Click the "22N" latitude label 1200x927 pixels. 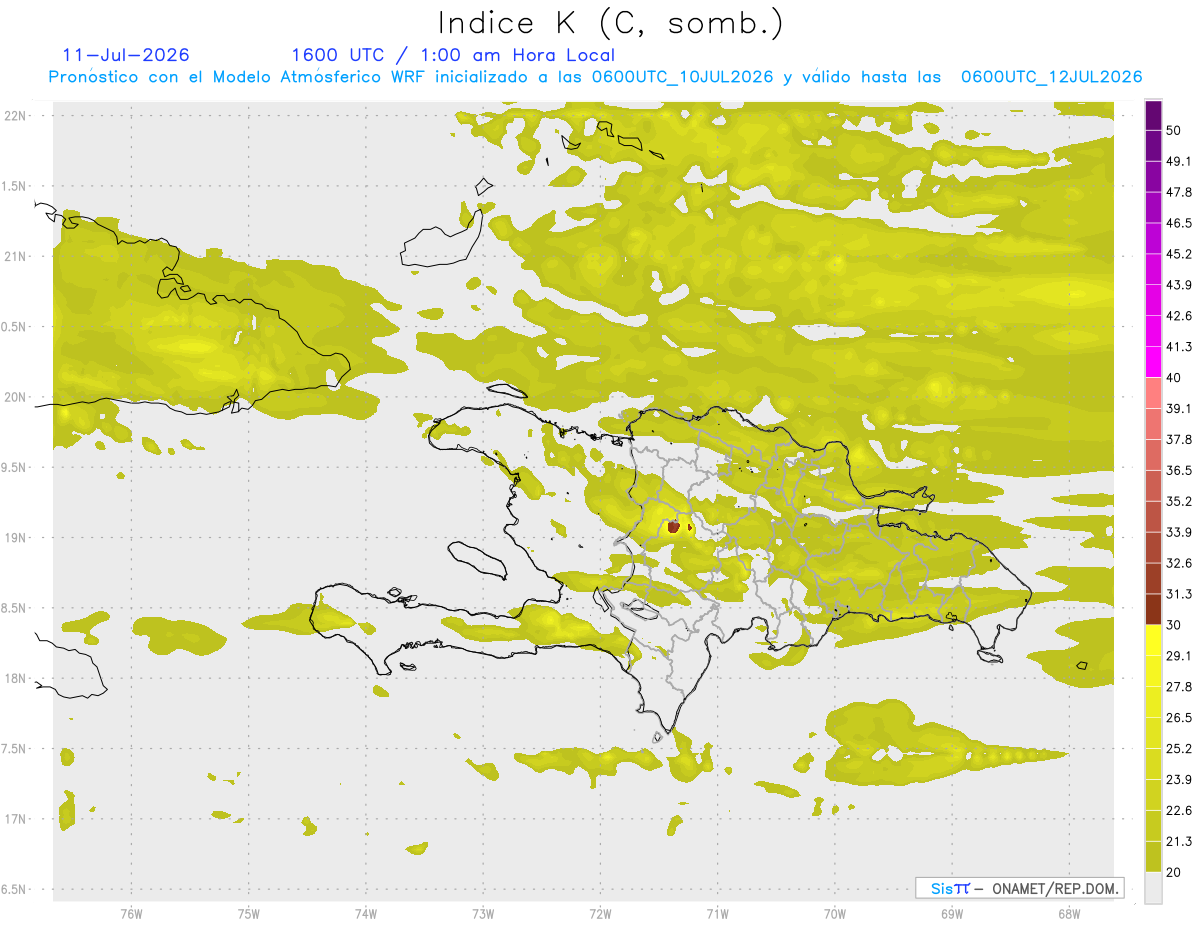pos(17,116)
